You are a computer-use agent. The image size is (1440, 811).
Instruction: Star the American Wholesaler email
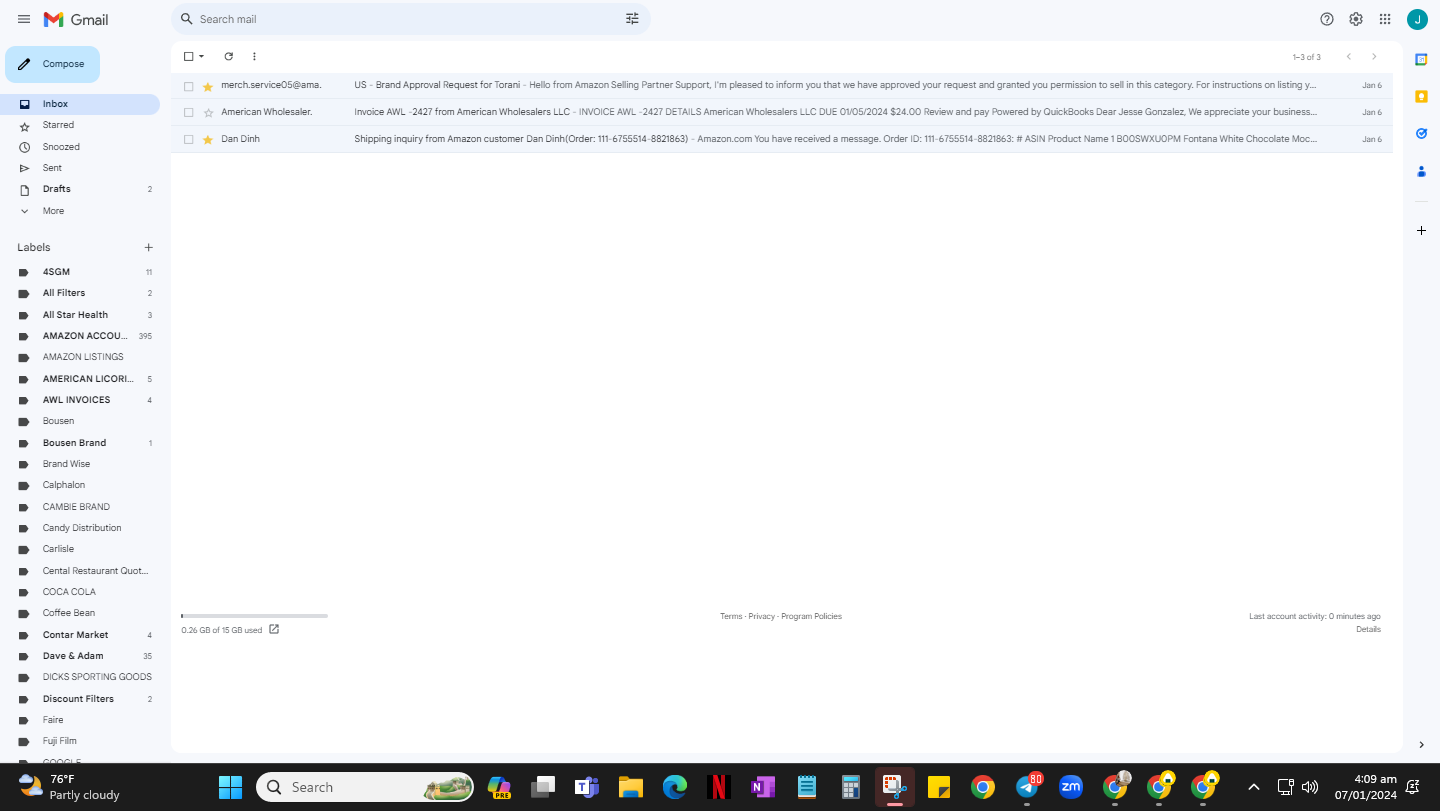[x=208, y=113]
